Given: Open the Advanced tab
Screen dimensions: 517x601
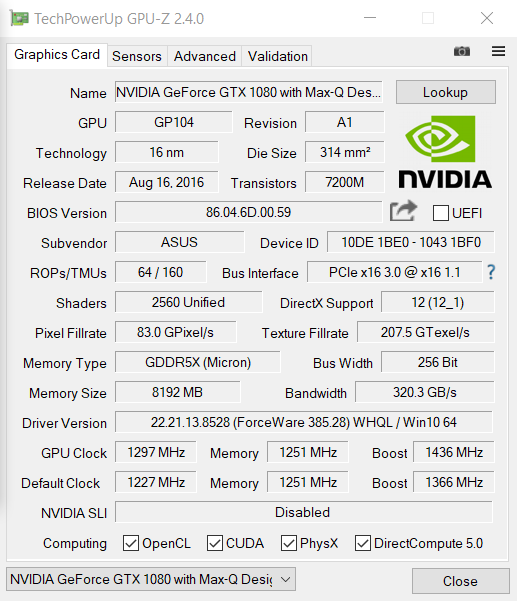Looking at the screenshot, I should (x=205, y=56).
